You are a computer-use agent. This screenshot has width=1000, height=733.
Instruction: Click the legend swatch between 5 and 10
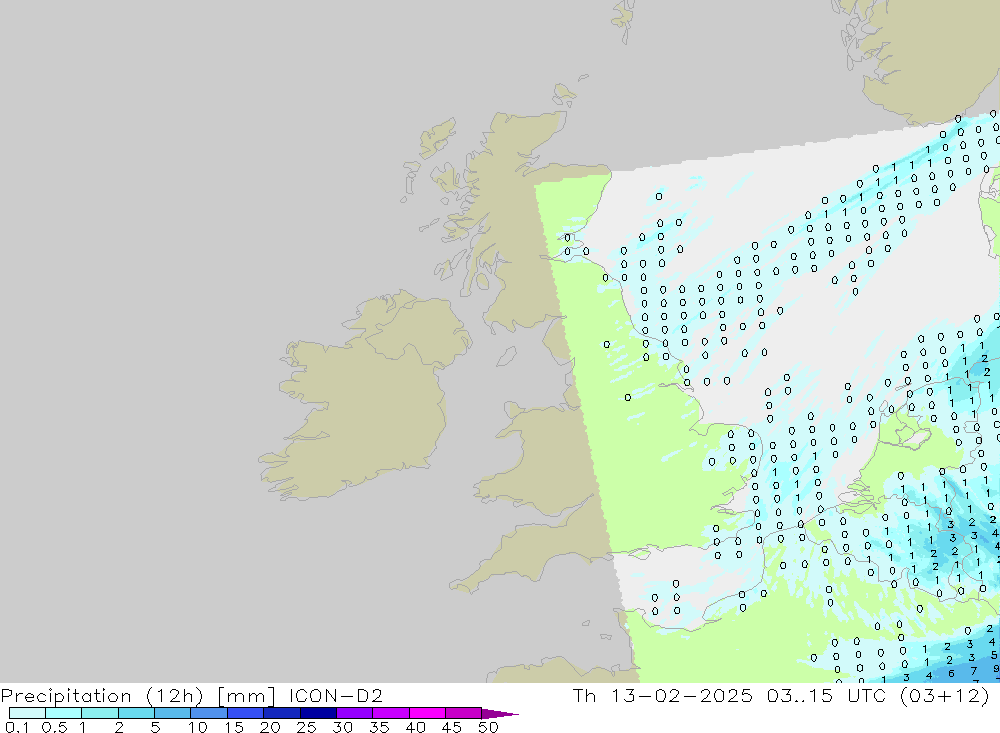point(173,713)
